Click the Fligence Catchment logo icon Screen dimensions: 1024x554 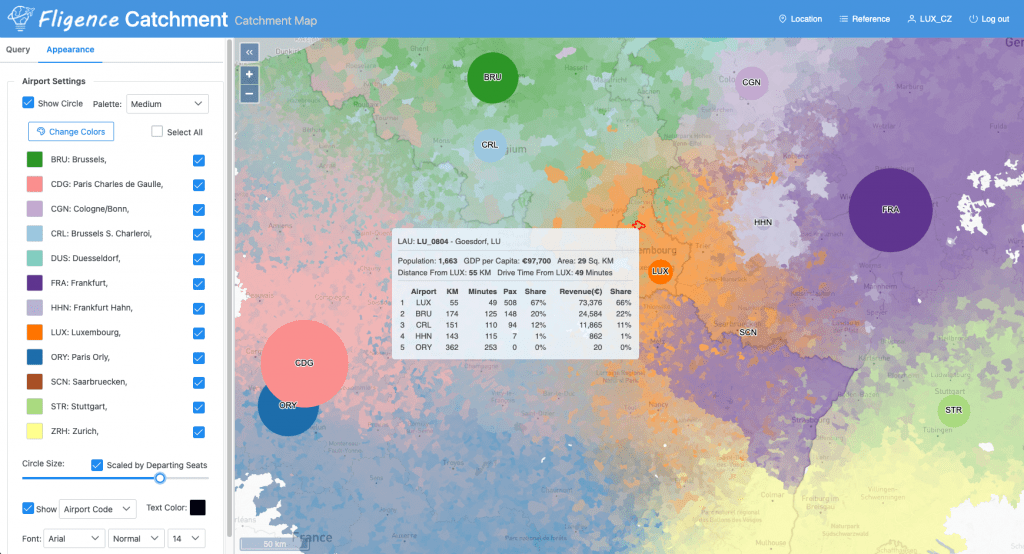[x=19, y=19]
